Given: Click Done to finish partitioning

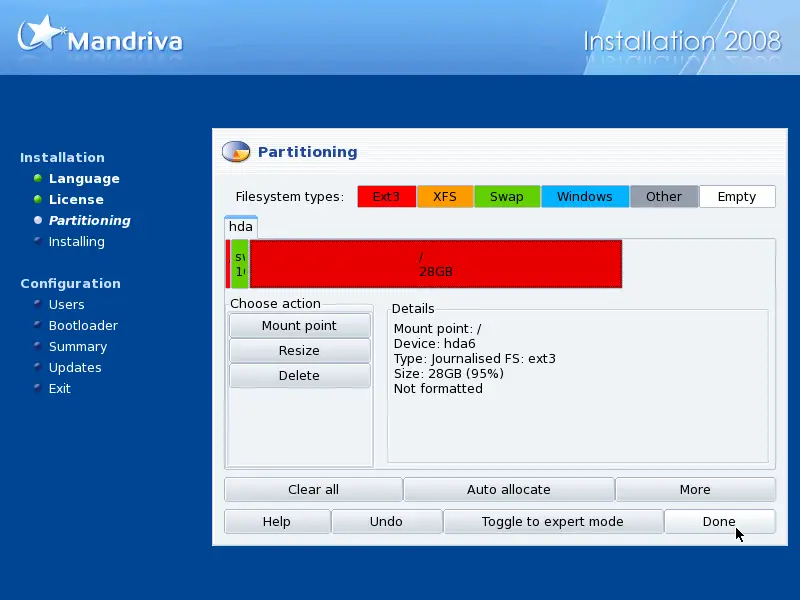Looking at the screenshot, I should [x=719, y=521].
